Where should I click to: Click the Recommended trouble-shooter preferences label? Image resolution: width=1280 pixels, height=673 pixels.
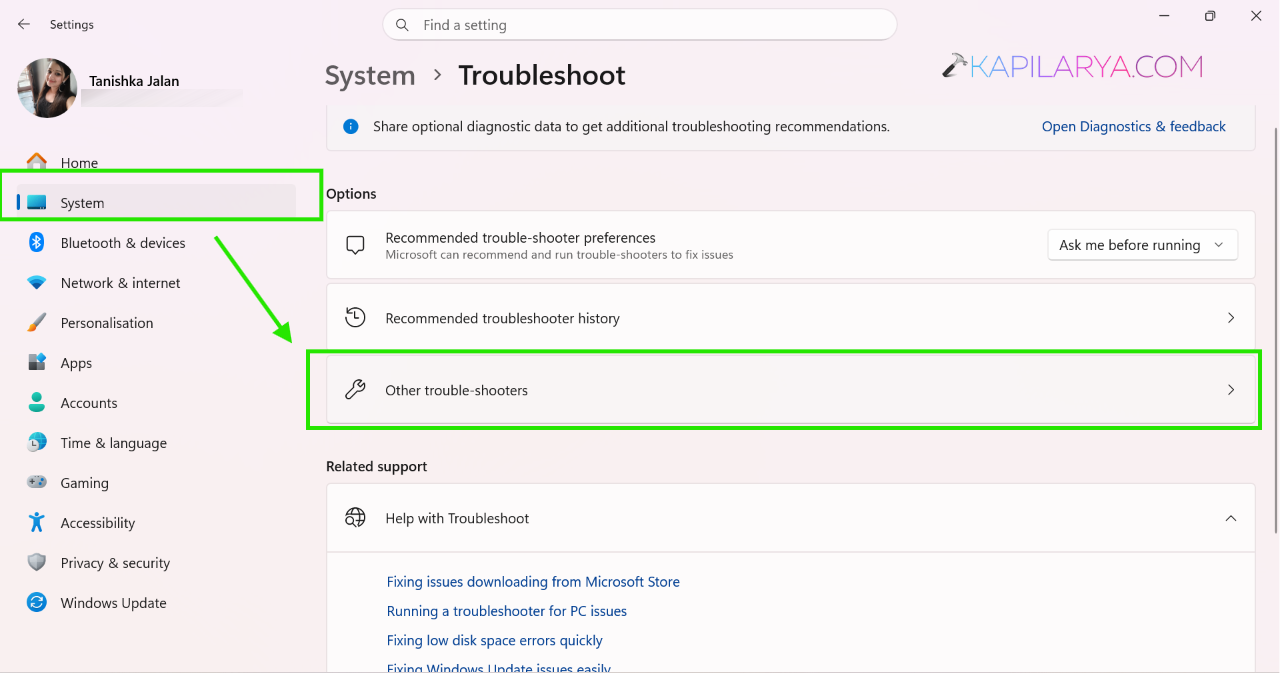pos(520,238)
